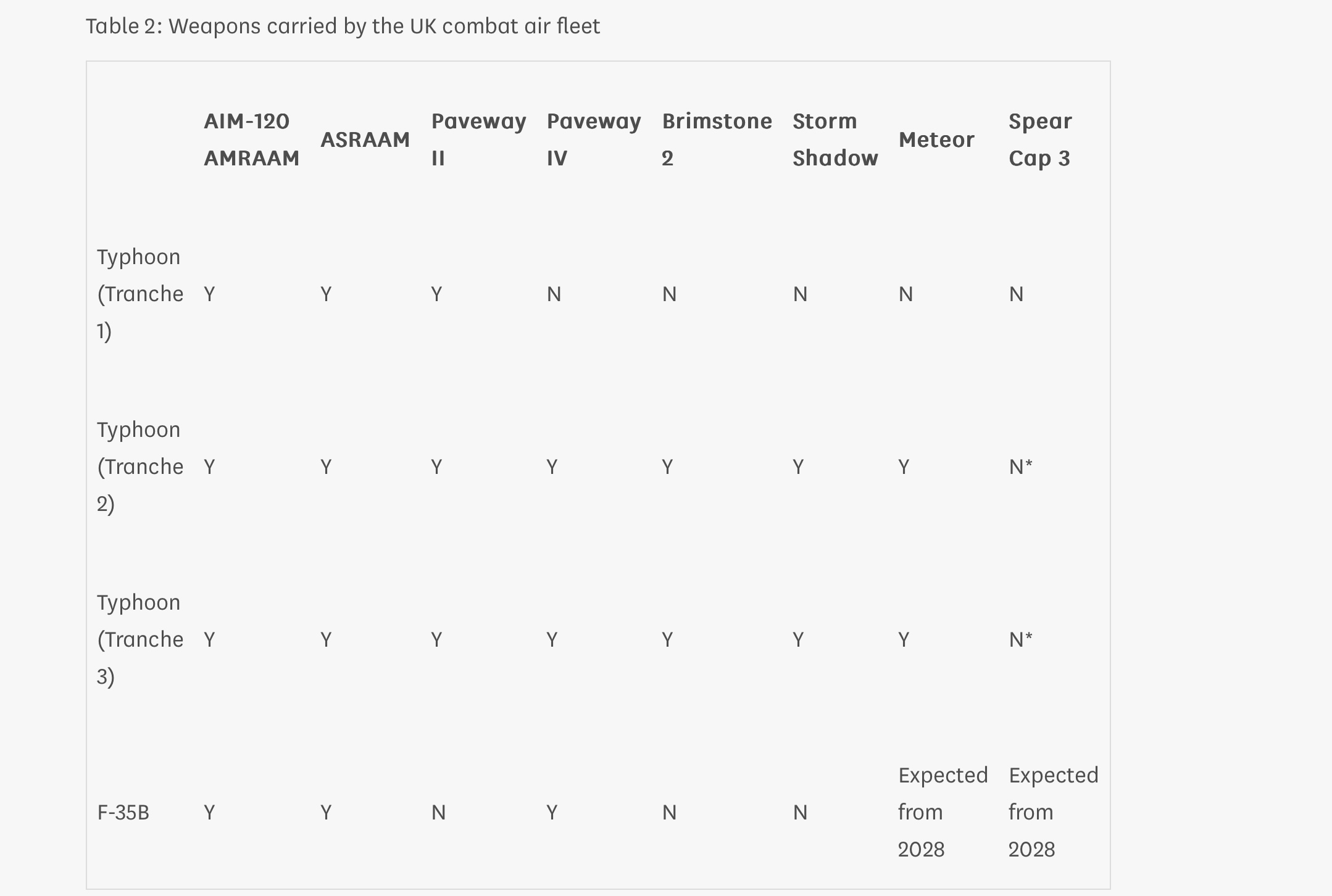Click 'Expected from 2028' under Meteor

tap(943, 812)
